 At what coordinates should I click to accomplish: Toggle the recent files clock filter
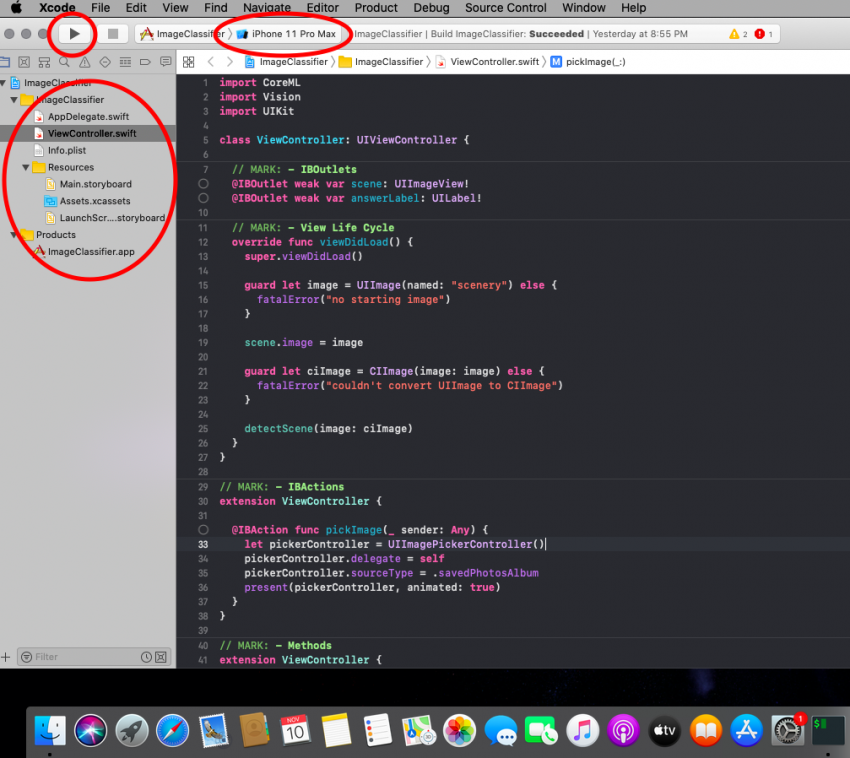point(147,657)
